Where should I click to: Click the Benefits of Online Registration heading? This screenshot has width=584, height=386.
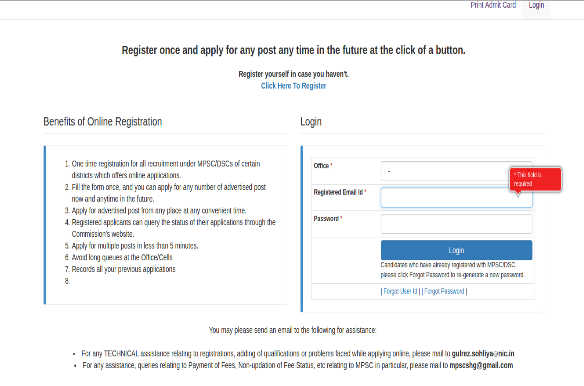[x=102, y=122]
